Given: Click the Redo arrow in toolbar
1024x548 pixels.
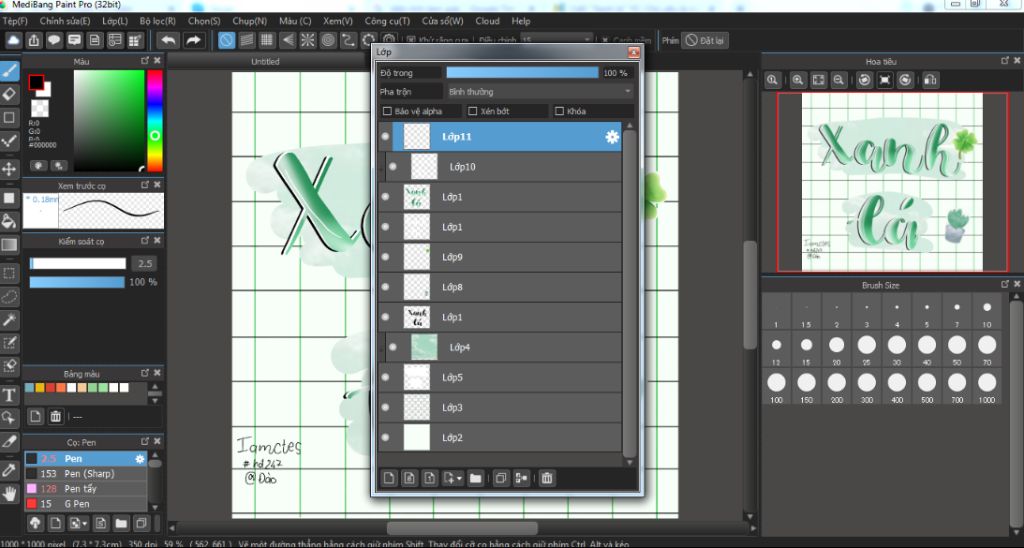Looking at the screenshot, I should pyautogui.click(x=193, y=40).
